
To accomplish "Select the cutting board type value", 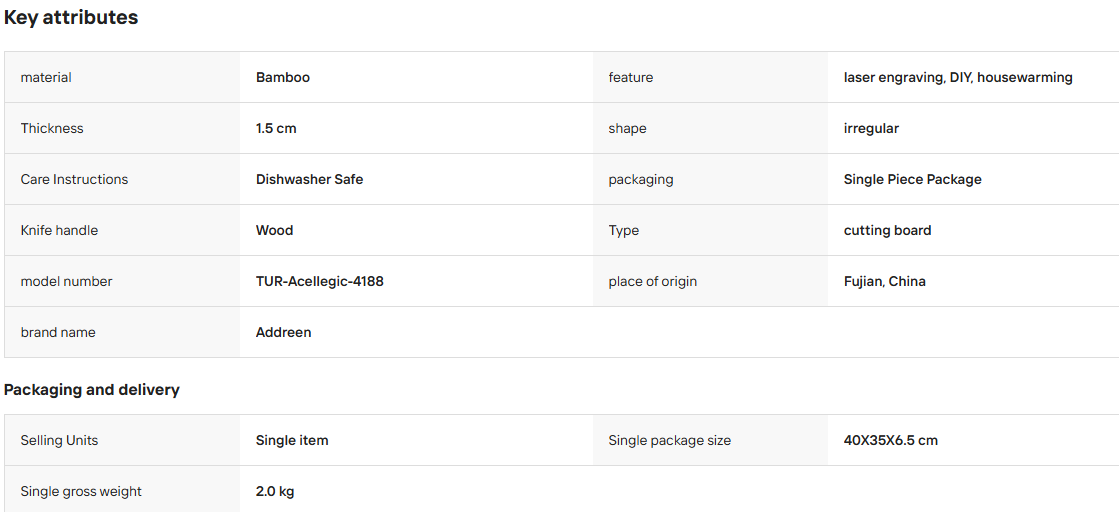I will (x=887, y=231).
